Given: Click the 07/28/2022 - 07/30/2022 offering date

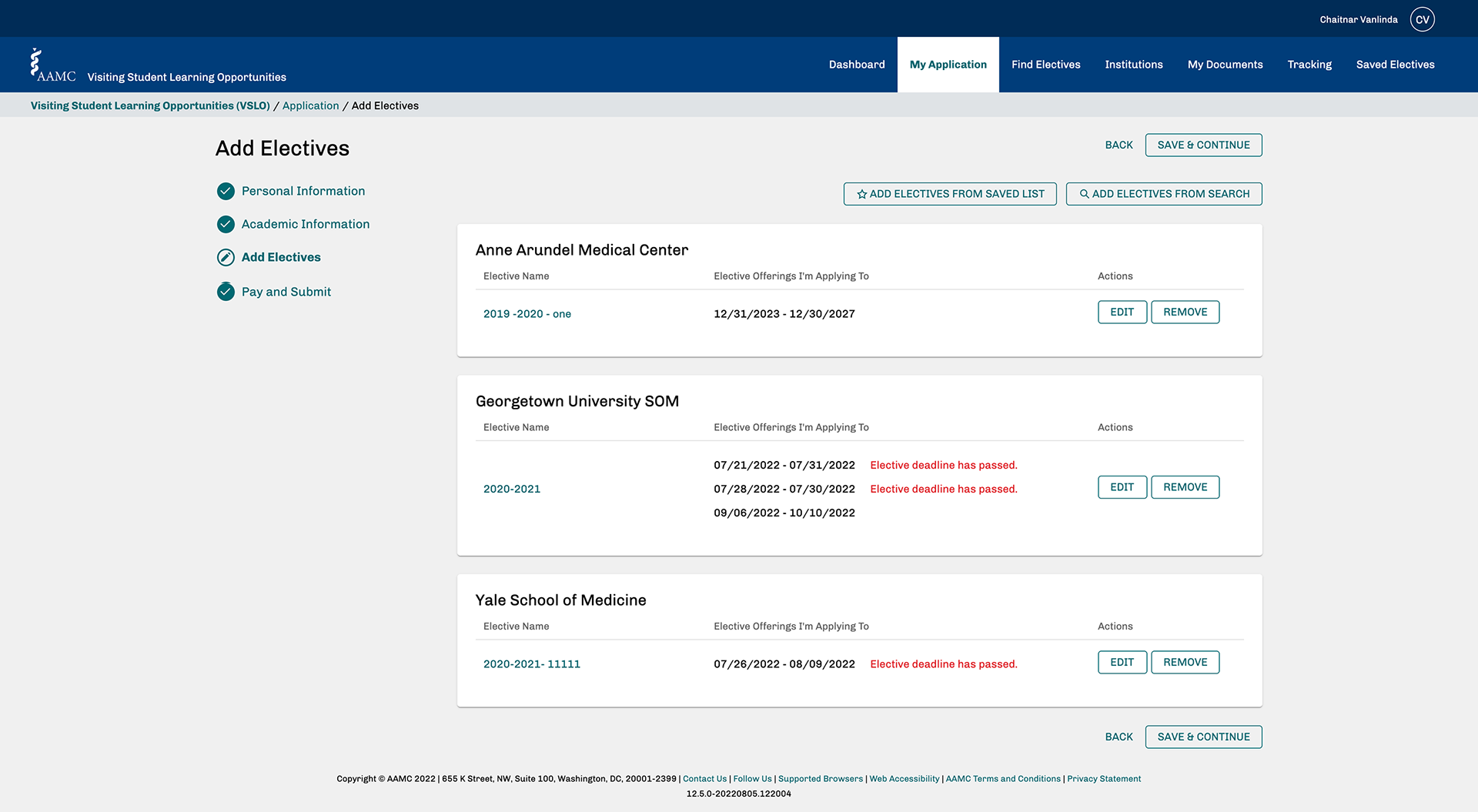Looking at the screenshot, I should tap(784, 489).
